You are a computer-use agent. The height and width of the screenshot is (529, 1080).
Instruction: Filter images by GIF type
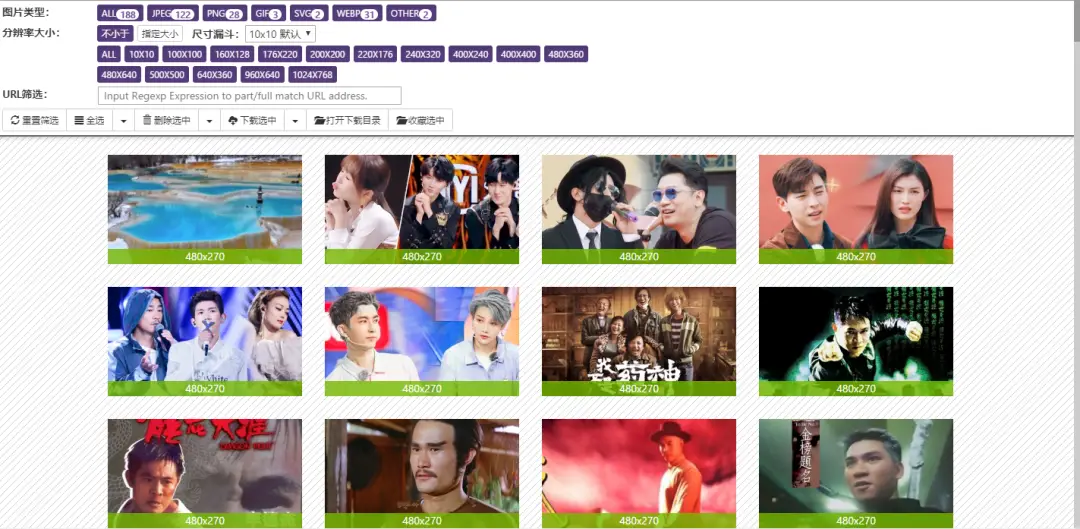[x=268, y=13]
